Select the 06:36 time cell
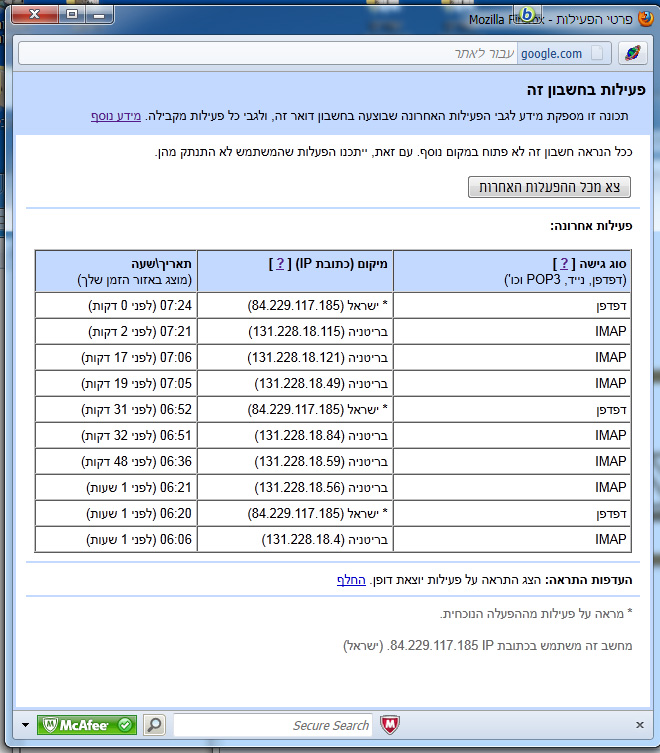 [116, 461]
